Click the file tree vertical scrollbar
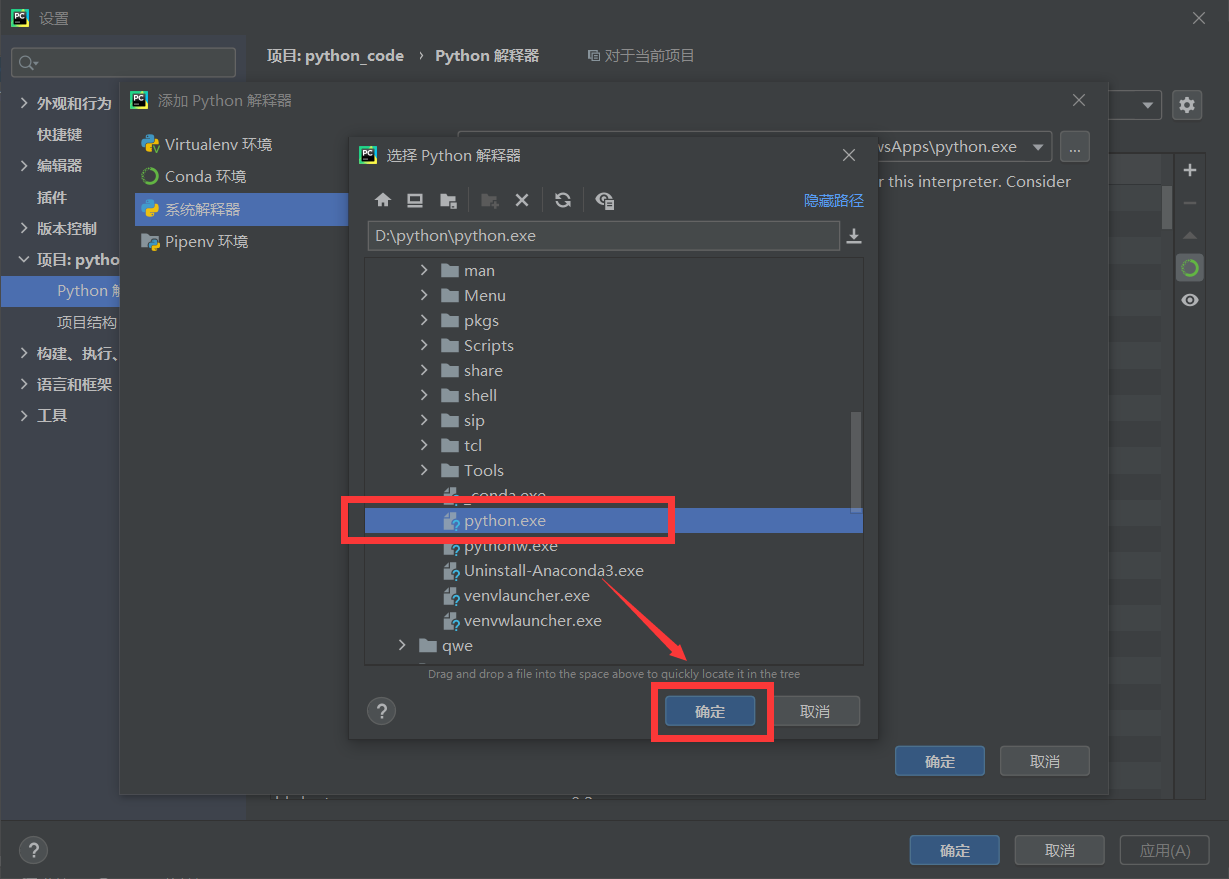1229x879 pixels. [x=856, y=460]
